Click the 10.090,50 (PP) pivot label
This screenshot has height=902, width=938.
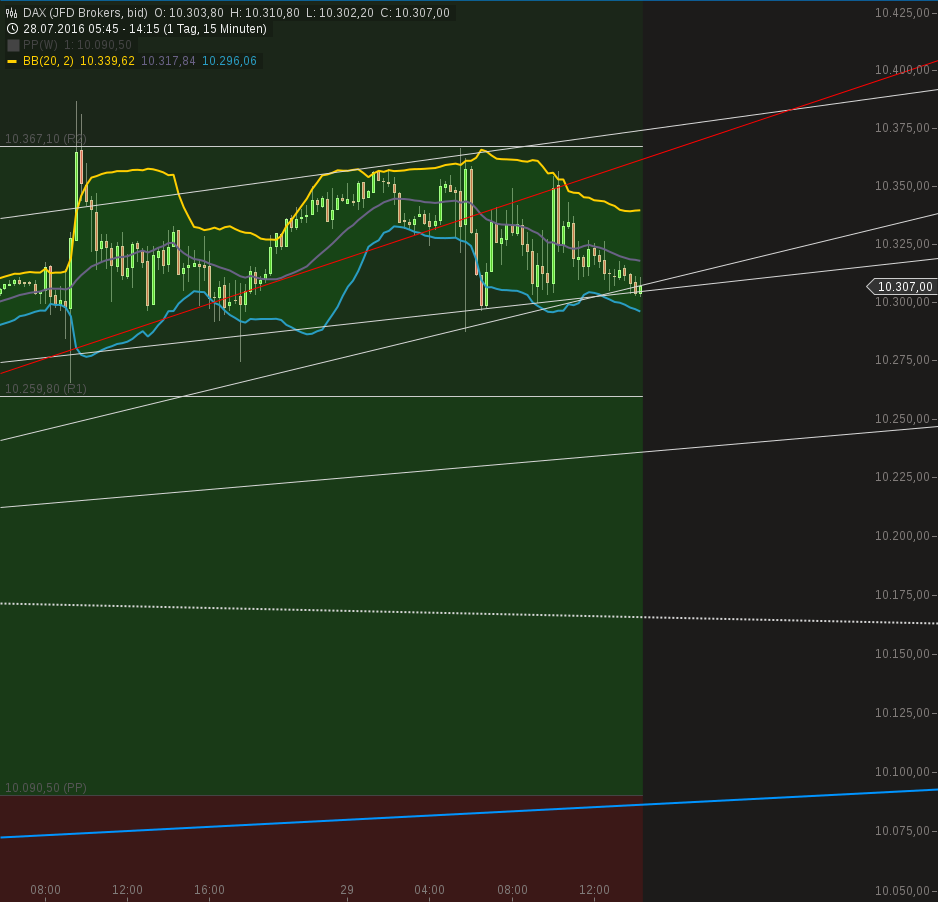point(45,788)
